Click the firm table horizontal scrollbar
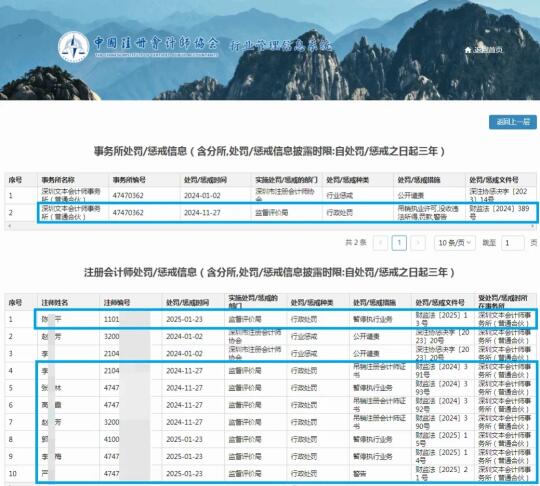The width and height of the screenshot is (540, 486). 271,226
